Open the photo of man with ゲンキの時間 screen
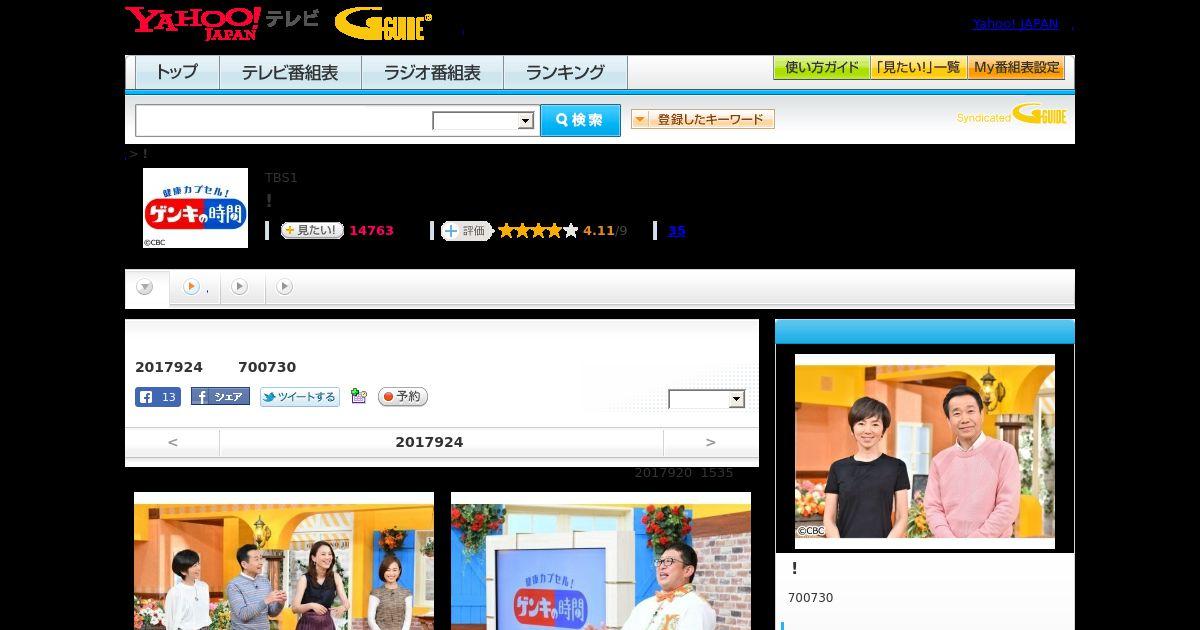 point(601,561)
